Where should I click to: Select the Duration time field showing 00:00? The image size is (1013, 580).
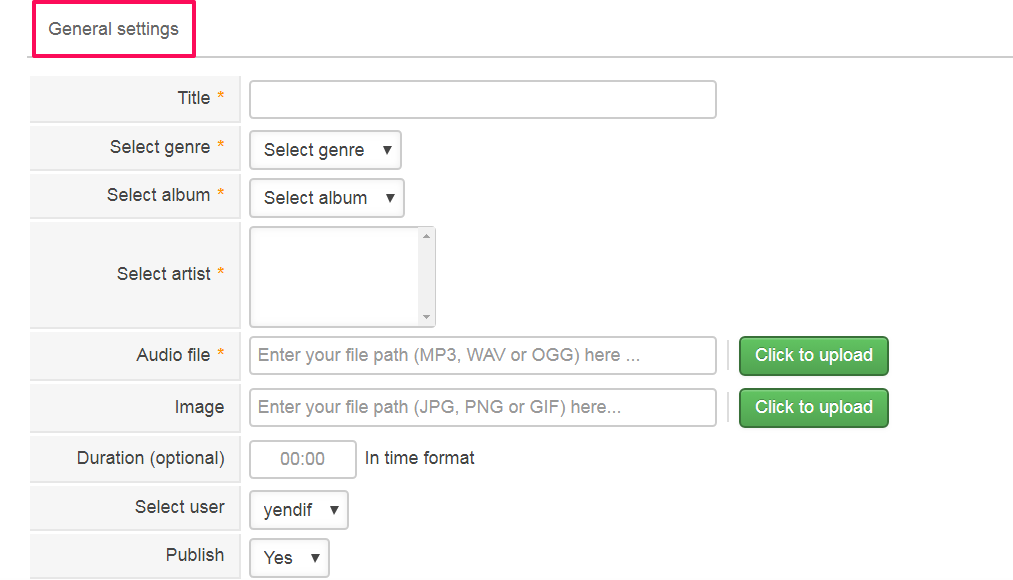[302, 459]
